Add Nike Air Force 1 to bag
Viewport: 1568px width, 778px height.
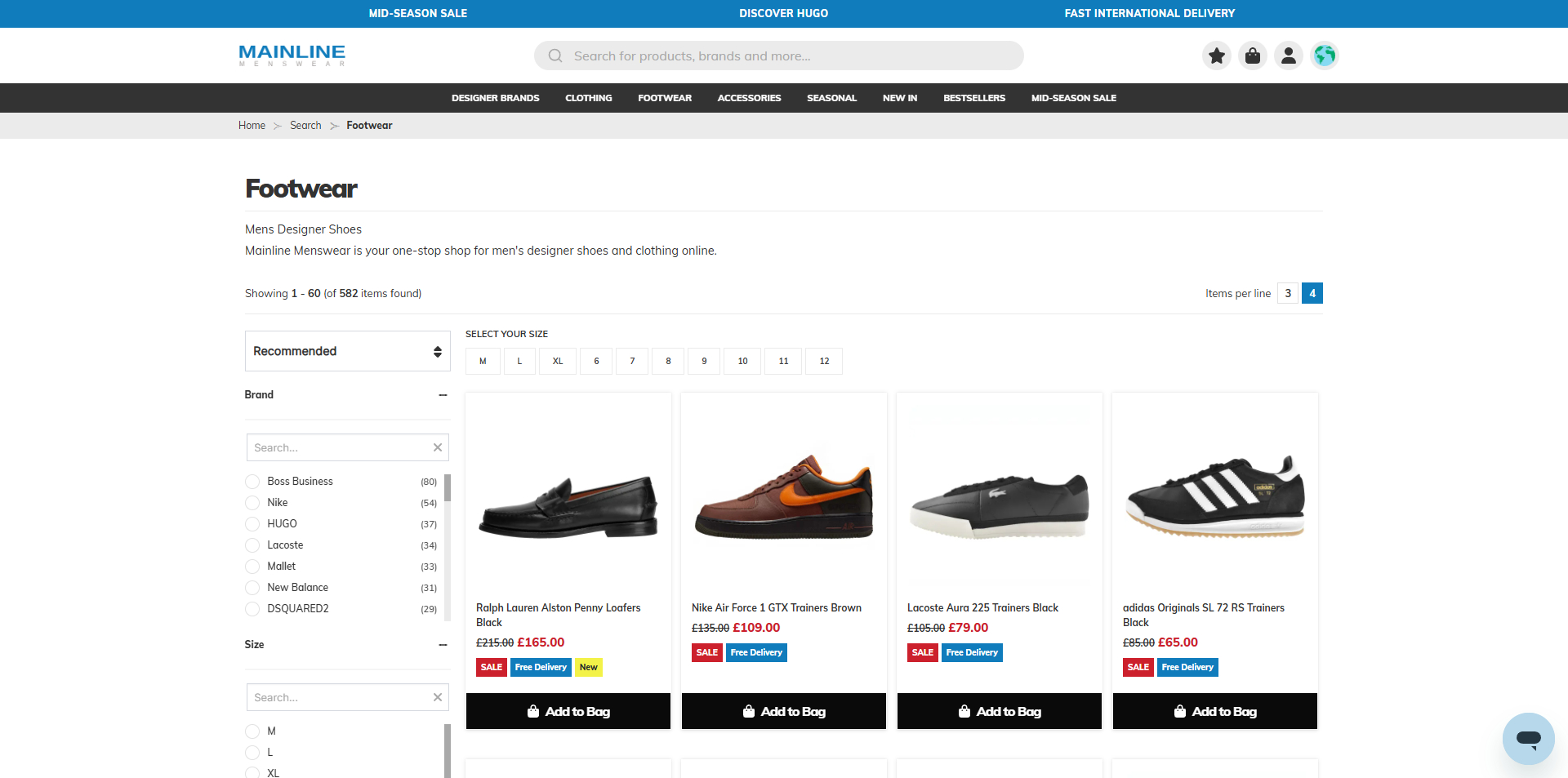784,711
